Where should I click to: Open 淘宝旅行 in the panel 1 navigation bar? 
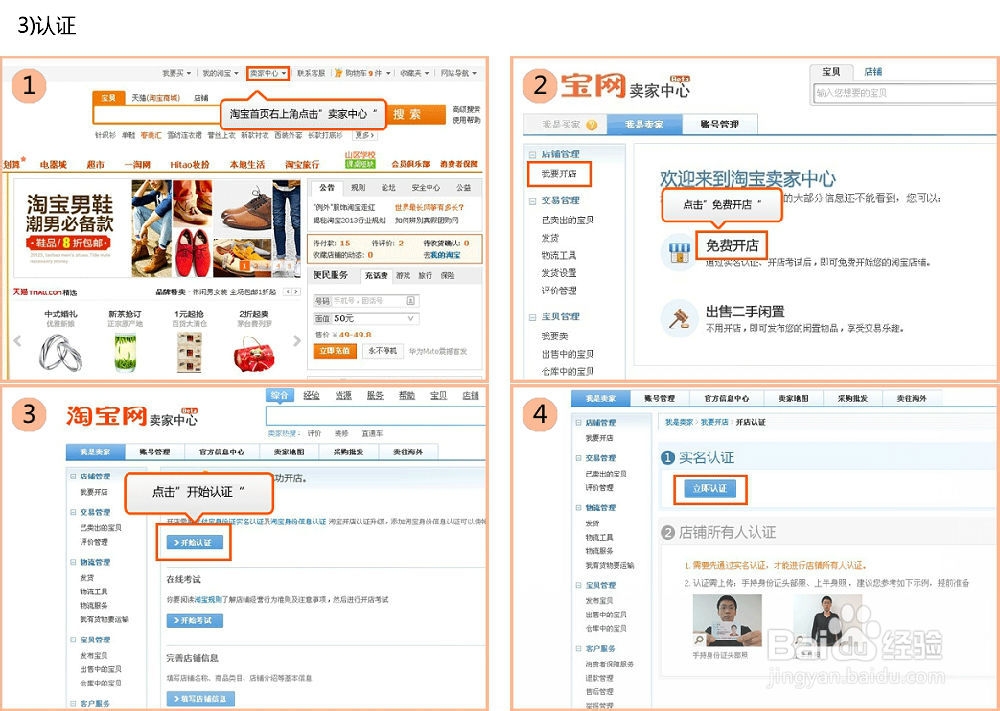302,165
